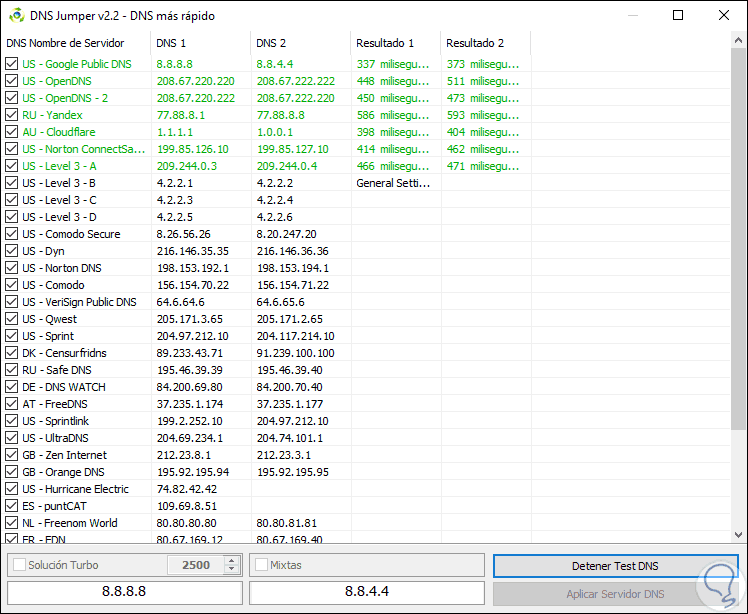
Task: Click the 1.0.0.1 DNS 2 cell
Action: (x=275, y=132)
